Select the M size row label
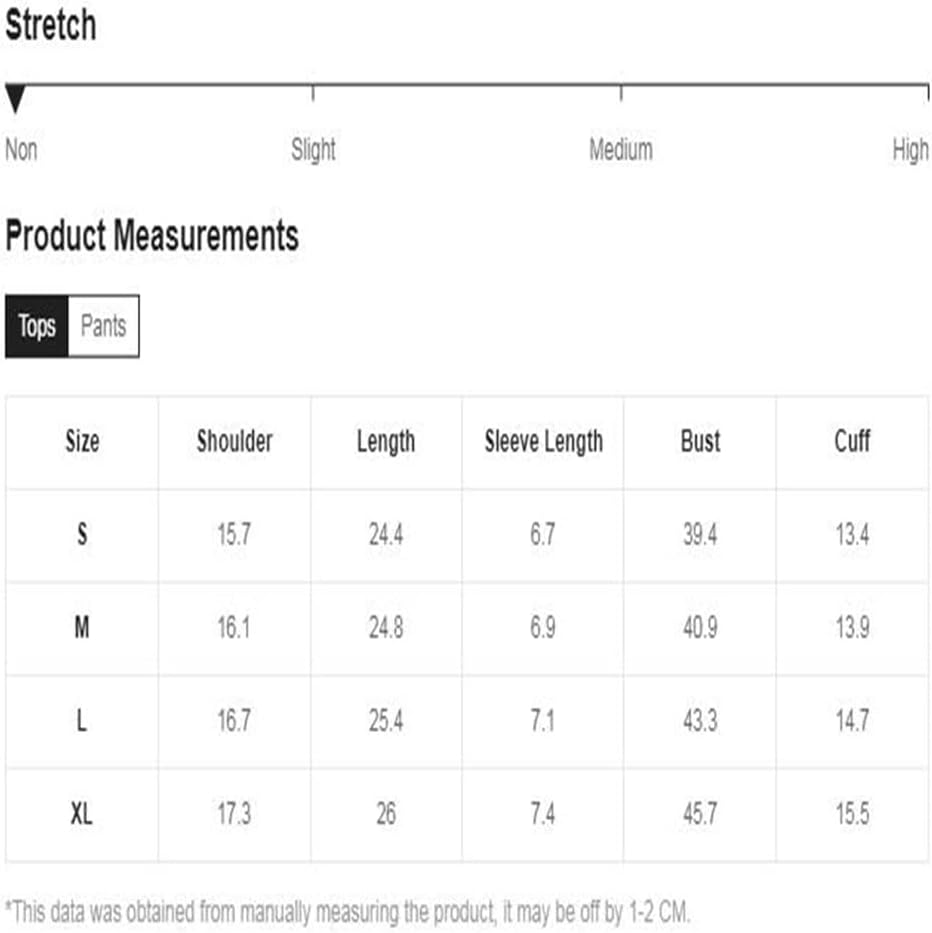The height and width of the screenshot is (933, 932). (x=82, y=627)
